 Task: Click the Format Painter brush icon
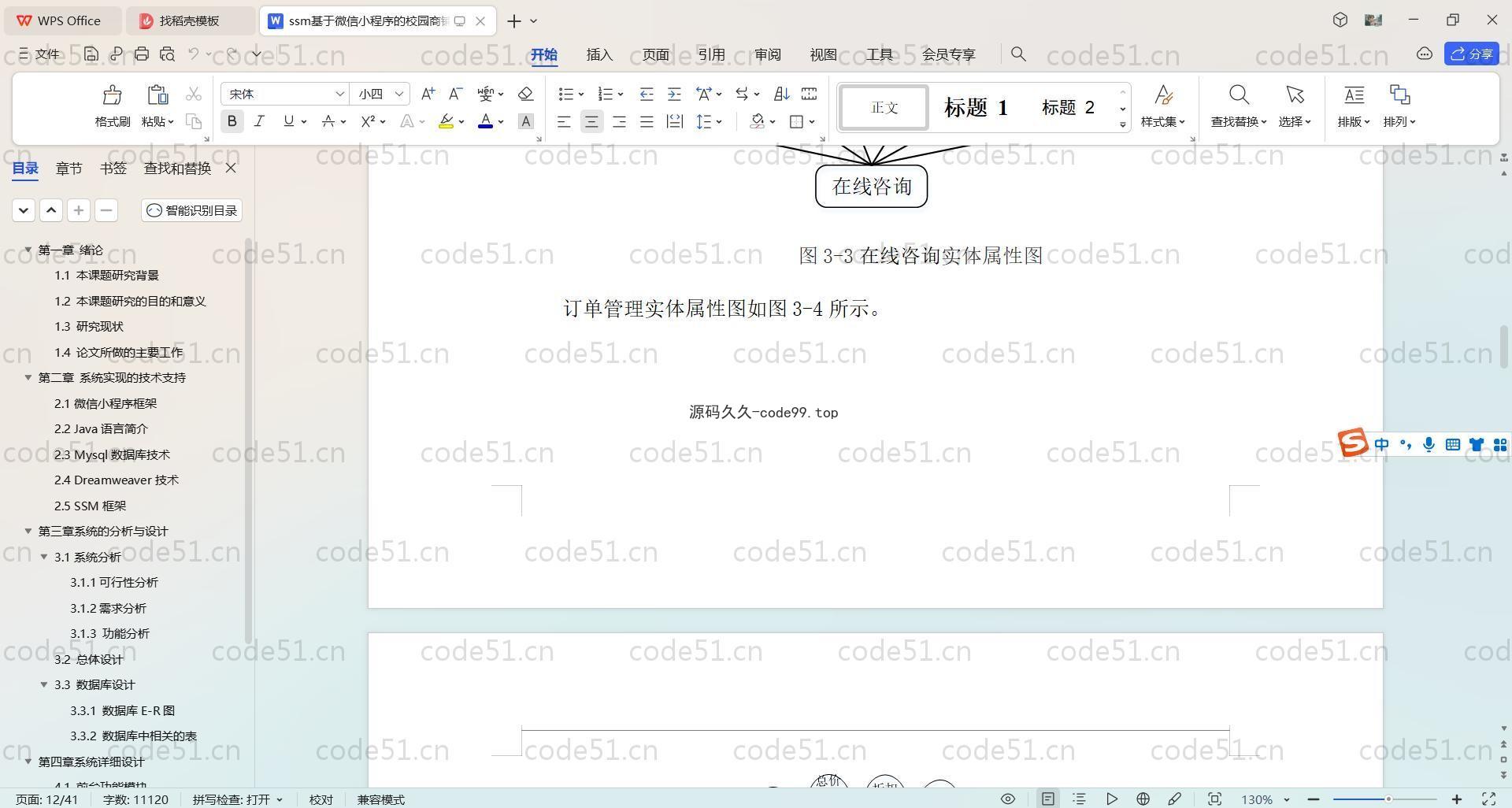click(113, 95)
